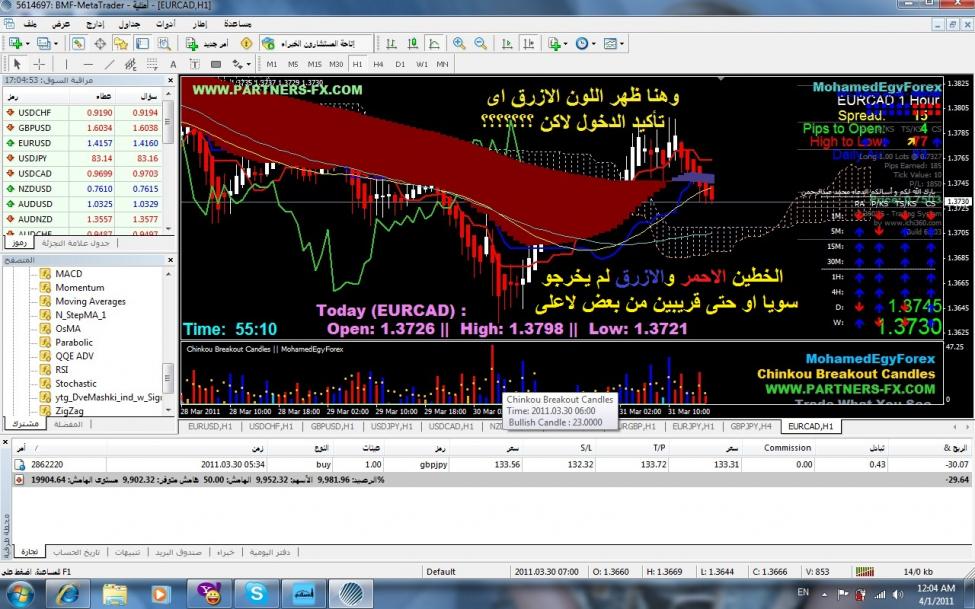Open the Templates icon
The height and width of the screenshot is (609, 975).
click(x=610, y=44)
